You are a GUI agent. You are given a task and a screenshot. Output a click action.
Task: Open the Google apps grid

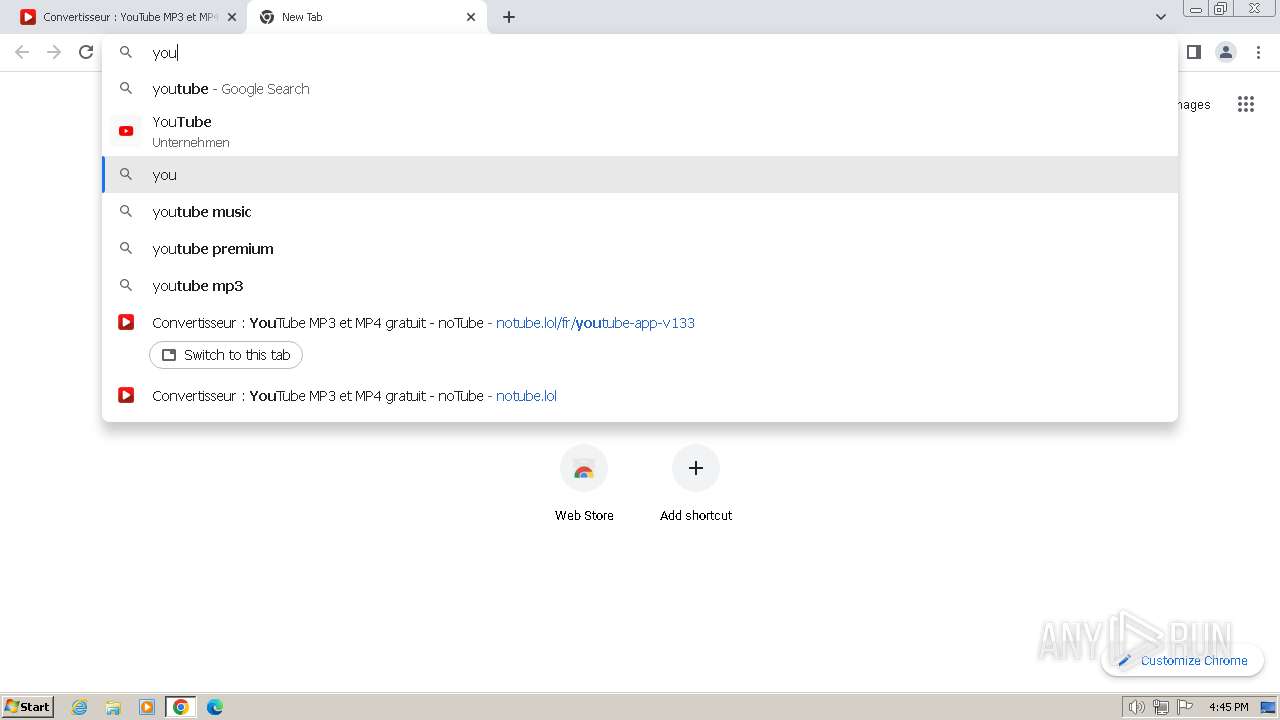(x=1245, y=104)
